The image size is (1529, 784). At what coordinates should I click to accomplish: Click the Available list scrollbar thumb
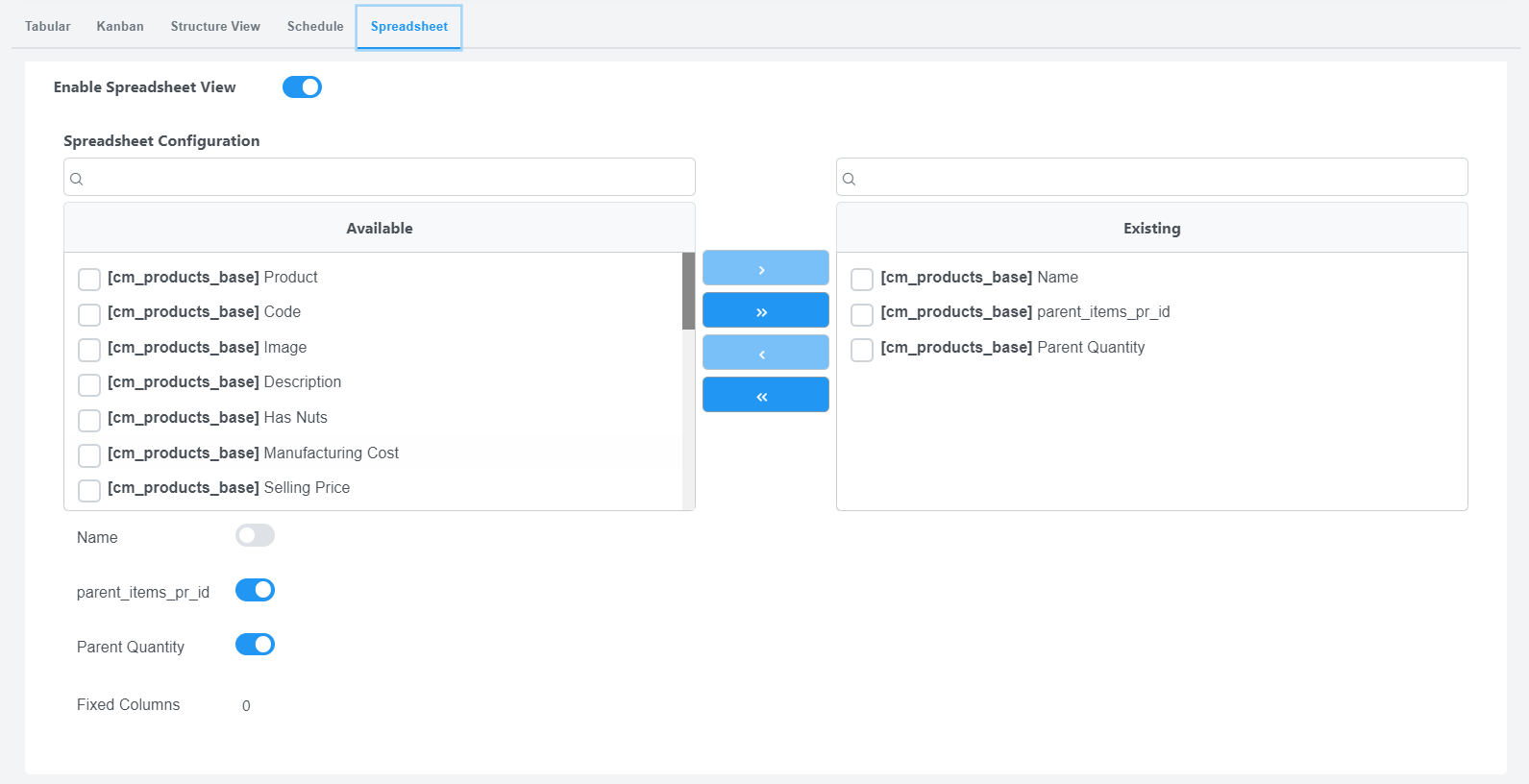click(688, 291)
